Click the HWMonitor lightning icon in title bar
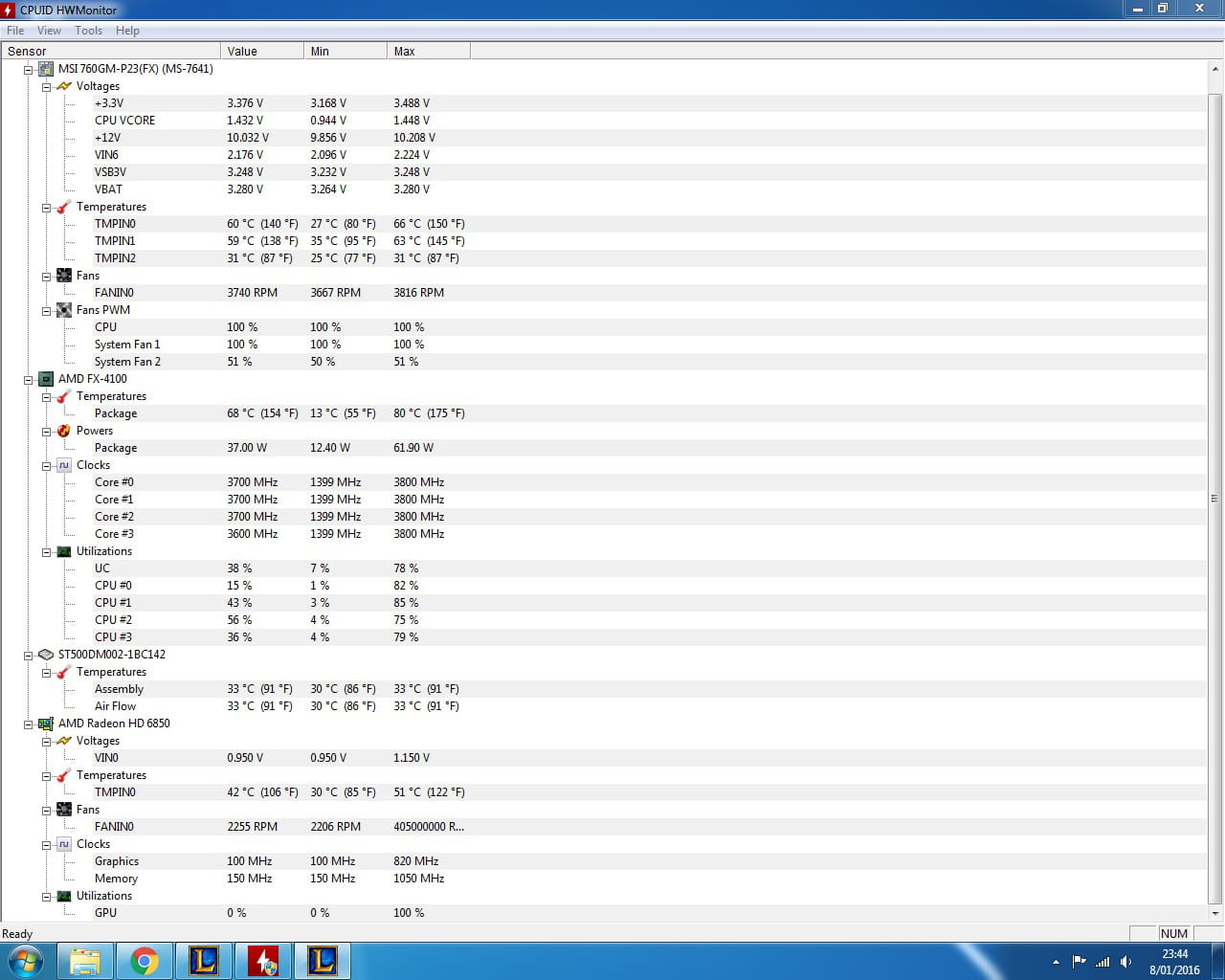The width and height of the screenshot is (1225, 980). pos(9,10)
